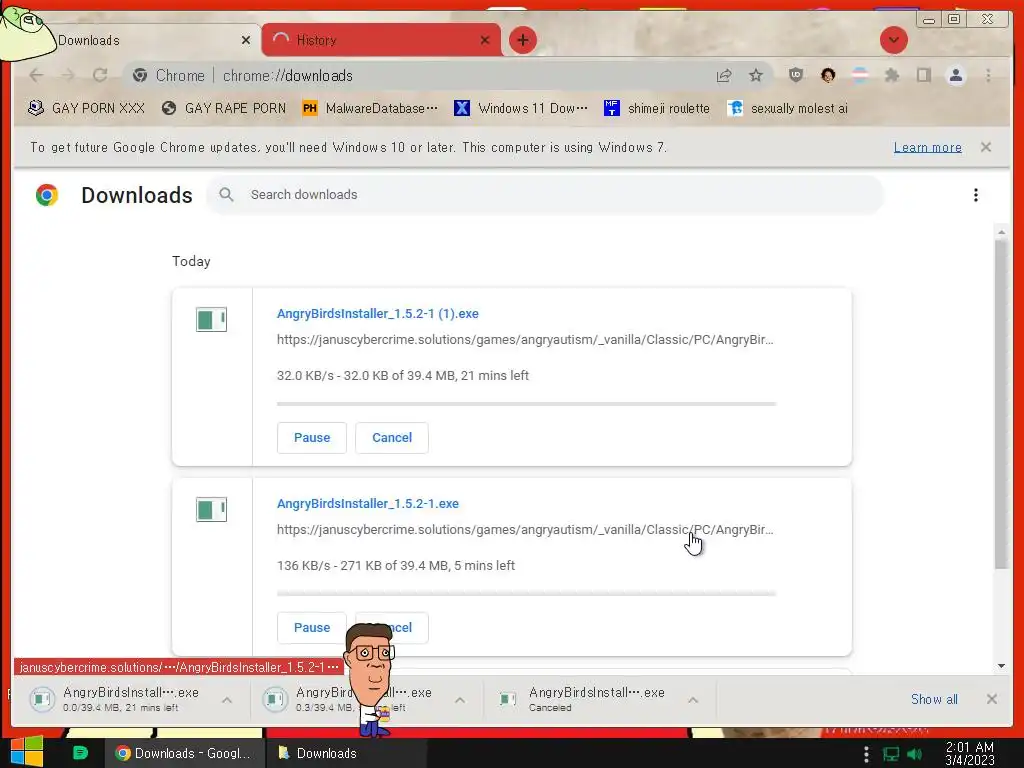Click the magnifier search icon
1024x768 pixels.
(x=226, y=195)
